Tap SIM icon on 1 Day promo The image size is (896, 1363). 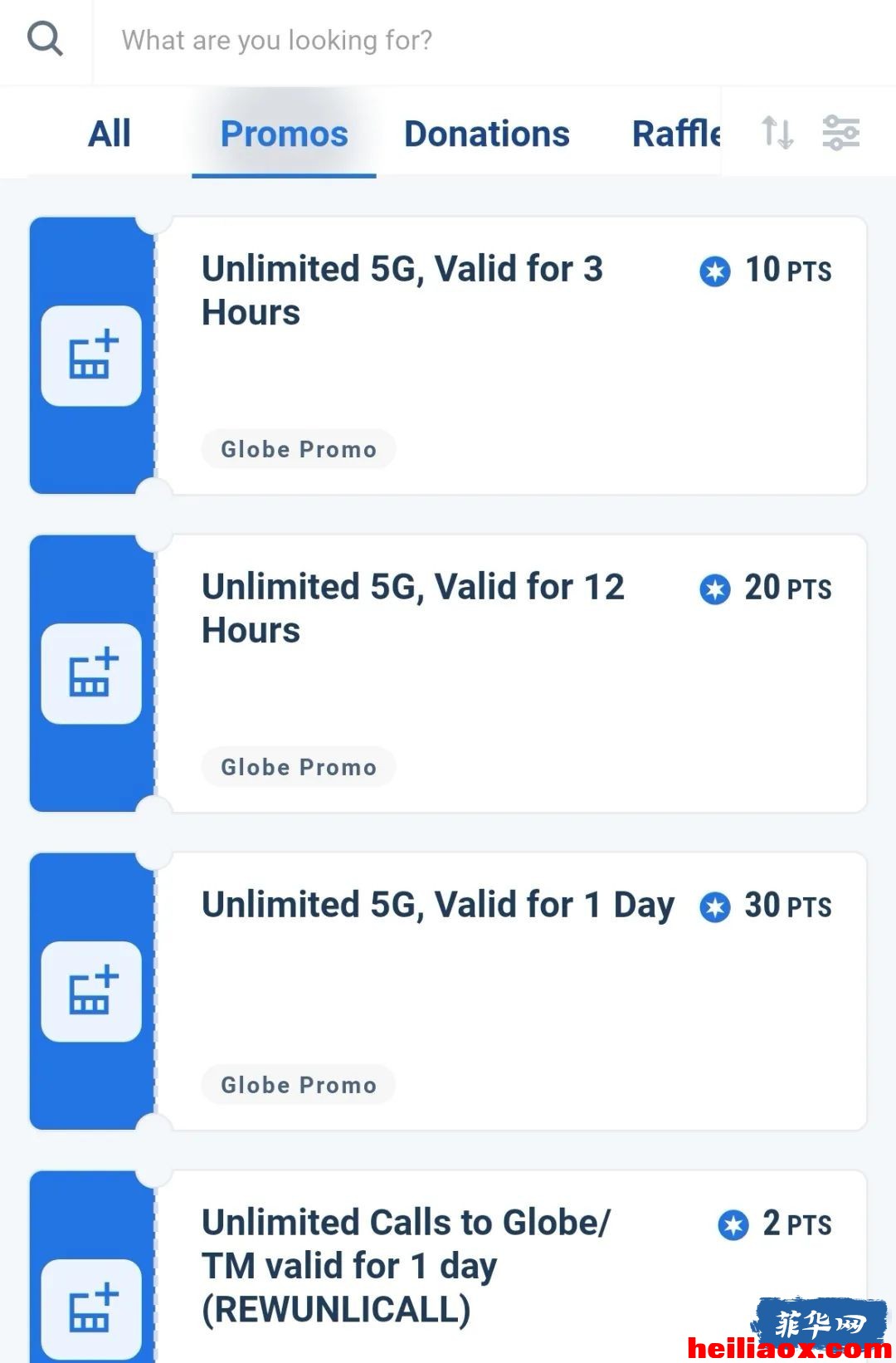pos(91,991)
